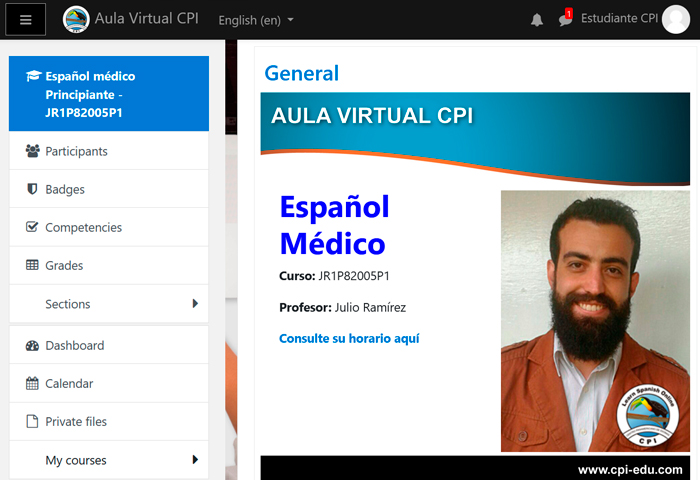Click the Private files document icon
Screen dimensions: 700x480
pyautogui.click(x=32, y=421)
